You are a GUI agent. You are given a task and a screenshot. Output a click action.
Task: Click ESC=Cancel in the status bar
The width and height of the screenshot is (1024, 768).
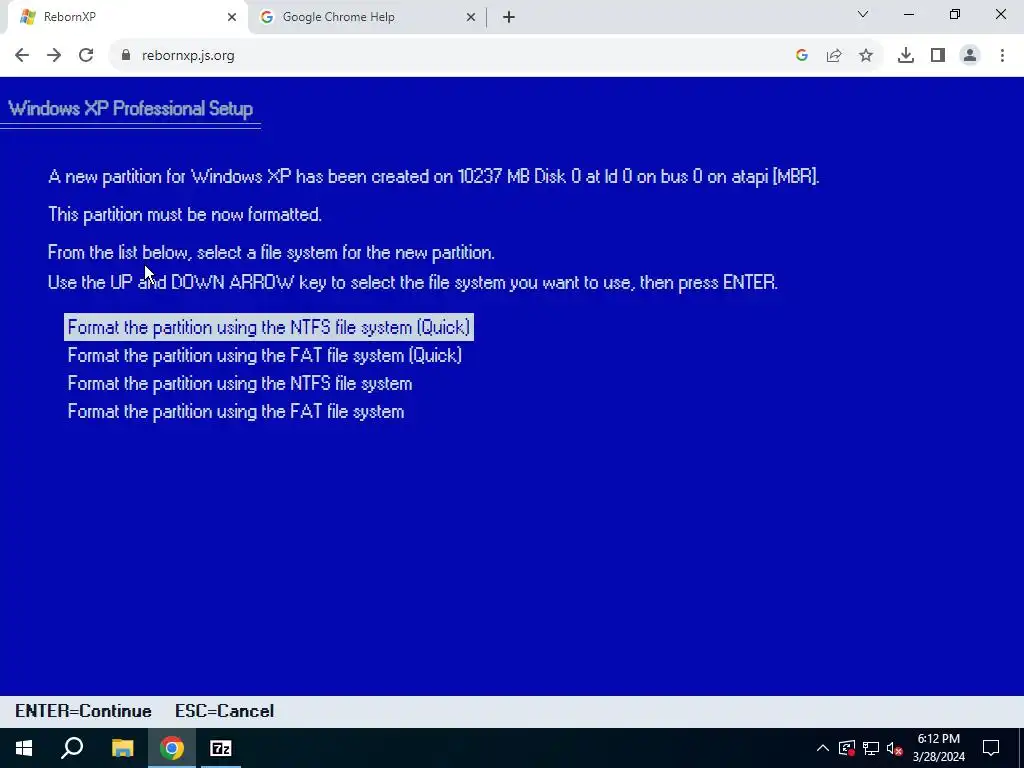tap(225, 711)
